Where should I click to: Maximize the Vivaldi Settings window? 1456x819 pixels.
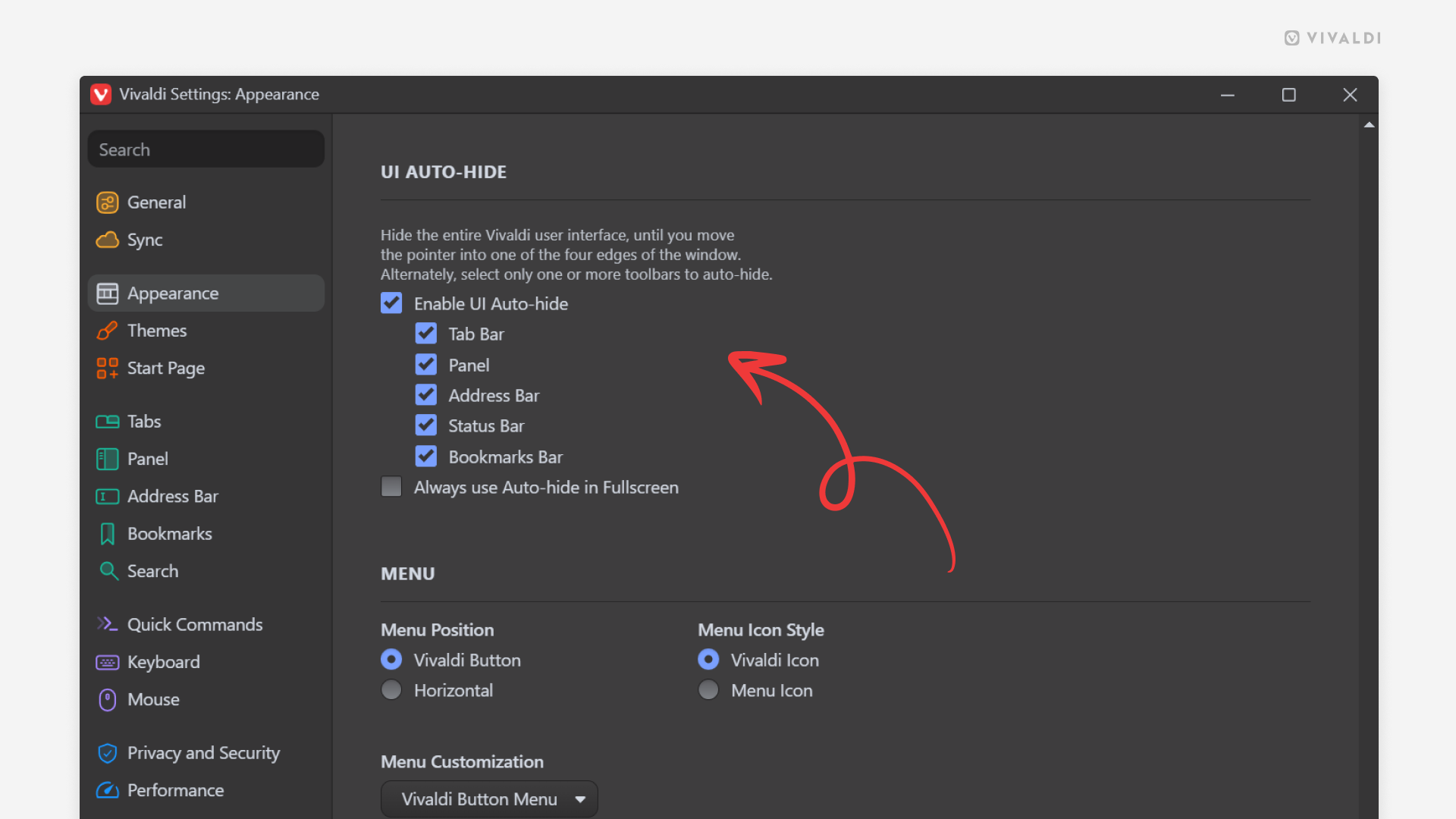(x=1288, y=95)
